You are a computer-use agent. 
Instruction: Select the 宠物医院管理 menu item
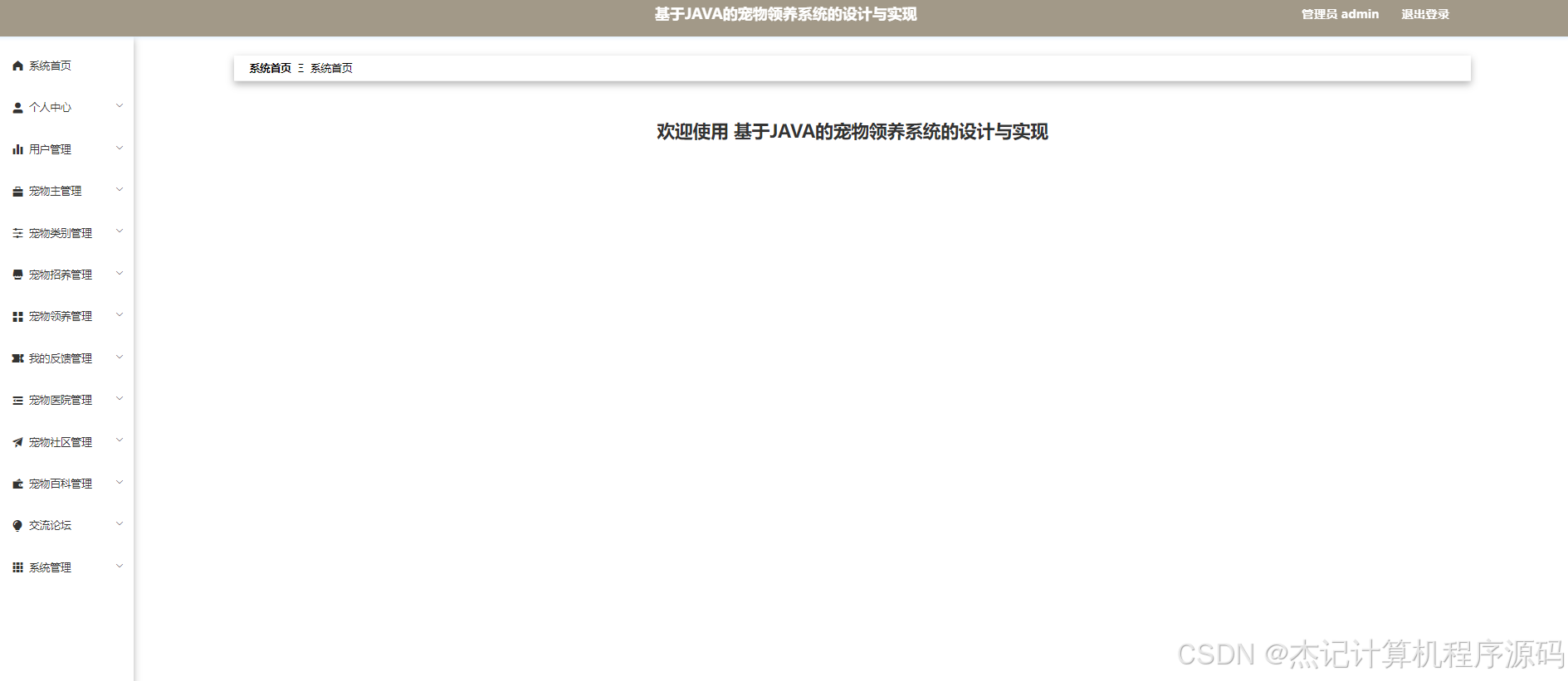point(66,401)
